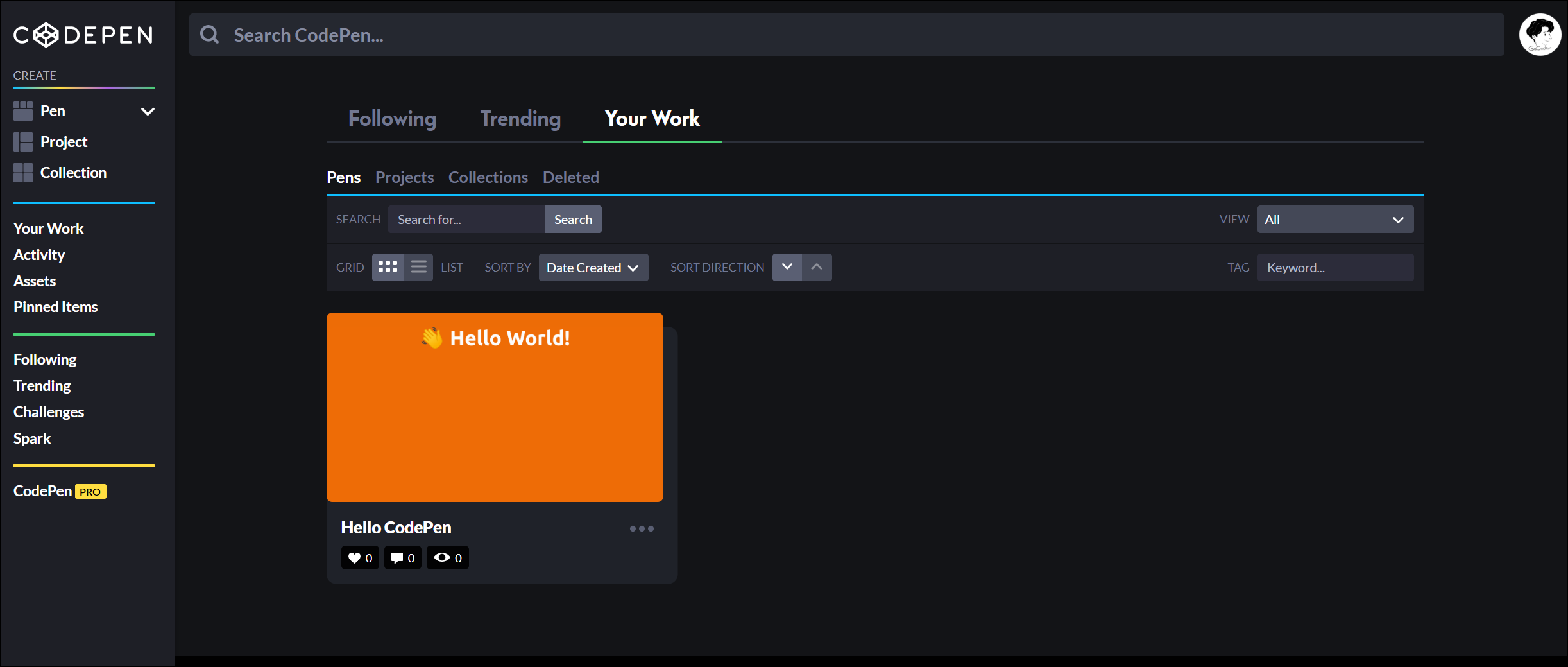Click the Project create icon
Screen dimensions: 1568x667
[23, 142]
